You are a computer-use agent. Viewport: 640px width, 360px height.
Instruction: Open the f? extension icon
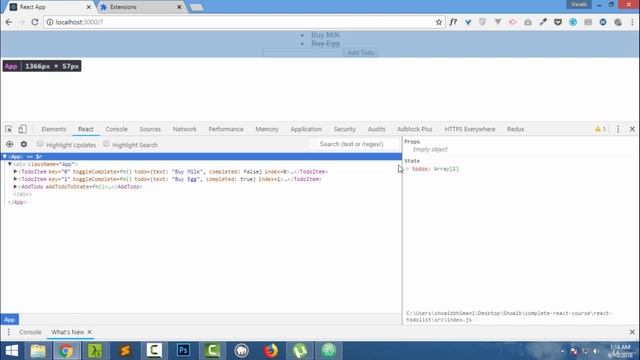click(x=453, y=22)
